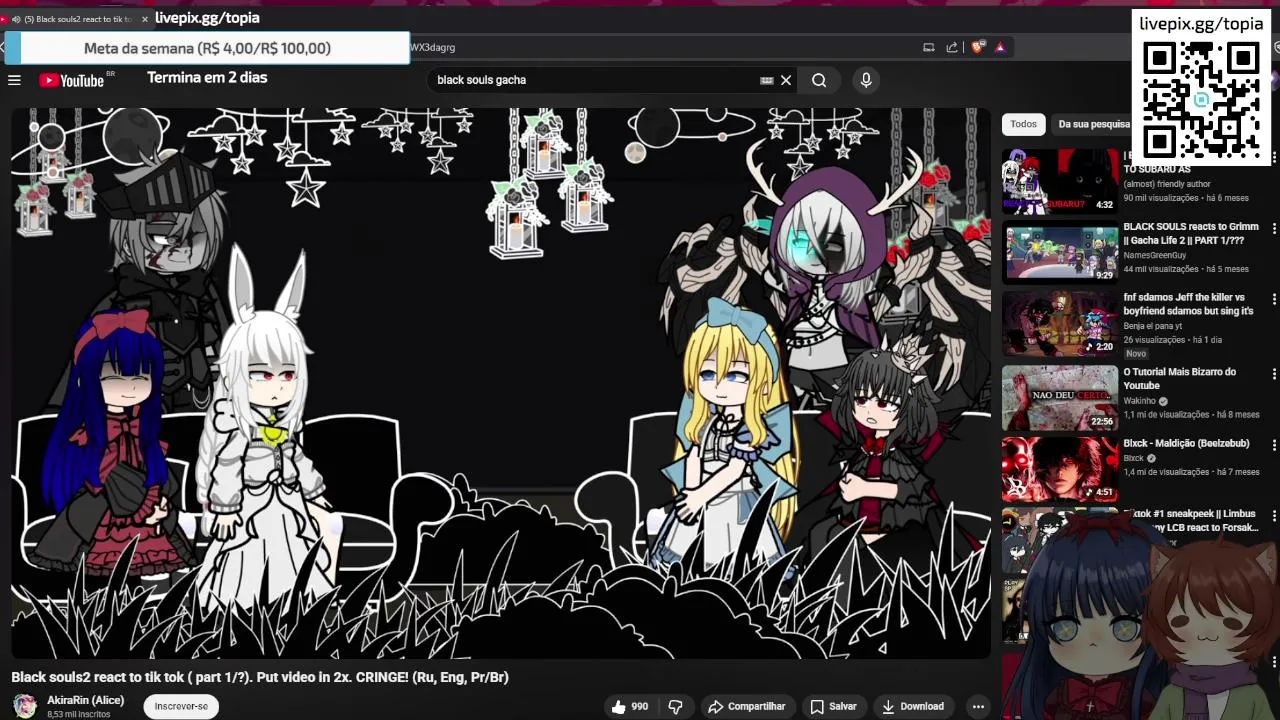
Task: Share the video via Compartilhar
Action: click(746, 706)
